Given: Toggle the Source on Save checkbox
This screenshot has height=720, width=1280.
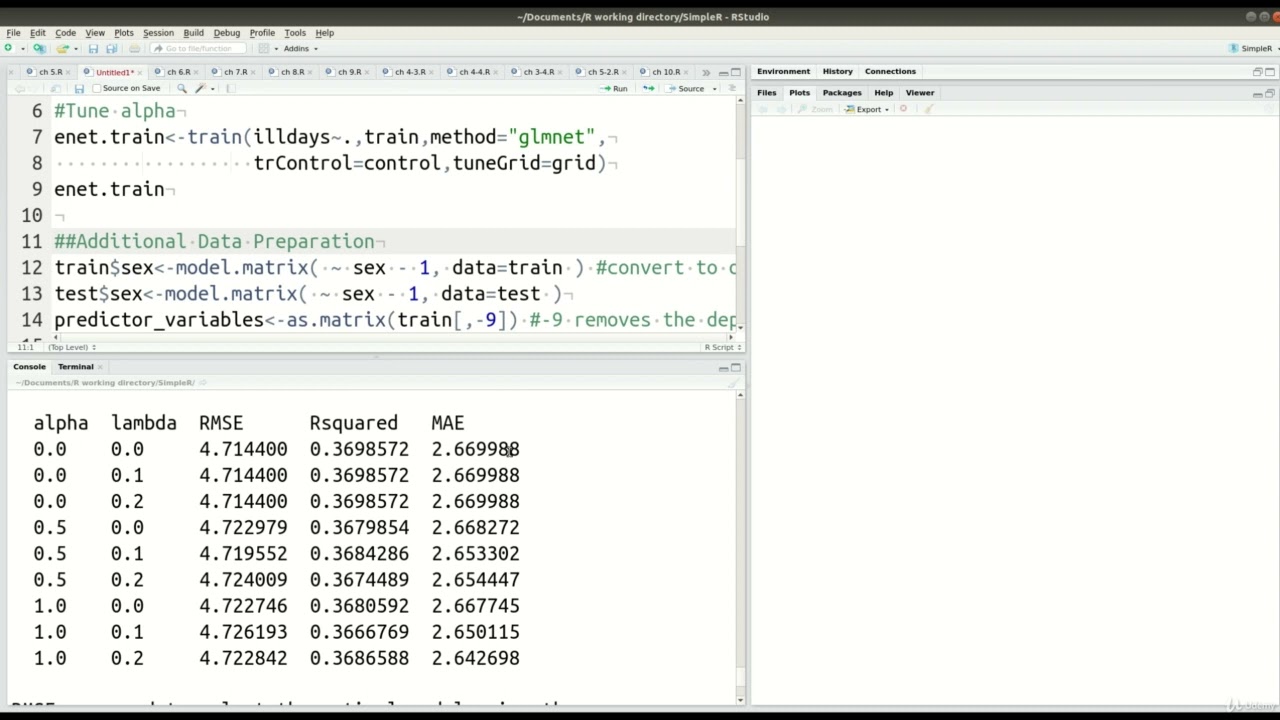Looking at the screenshot, I should (97, 88).
